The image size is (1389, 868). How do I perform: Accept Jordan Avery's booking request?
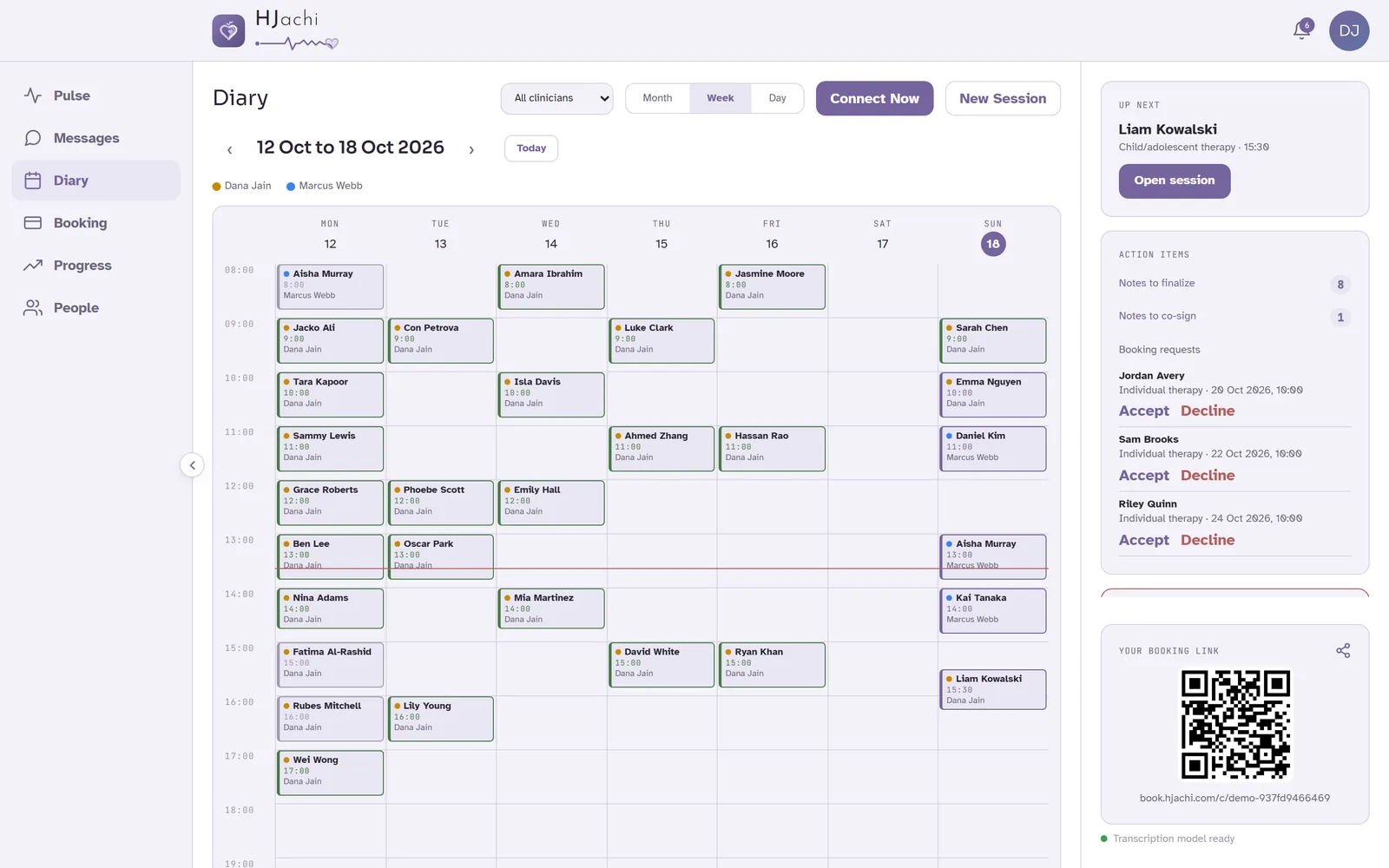pyautogui.click(x=1144, y=411)
